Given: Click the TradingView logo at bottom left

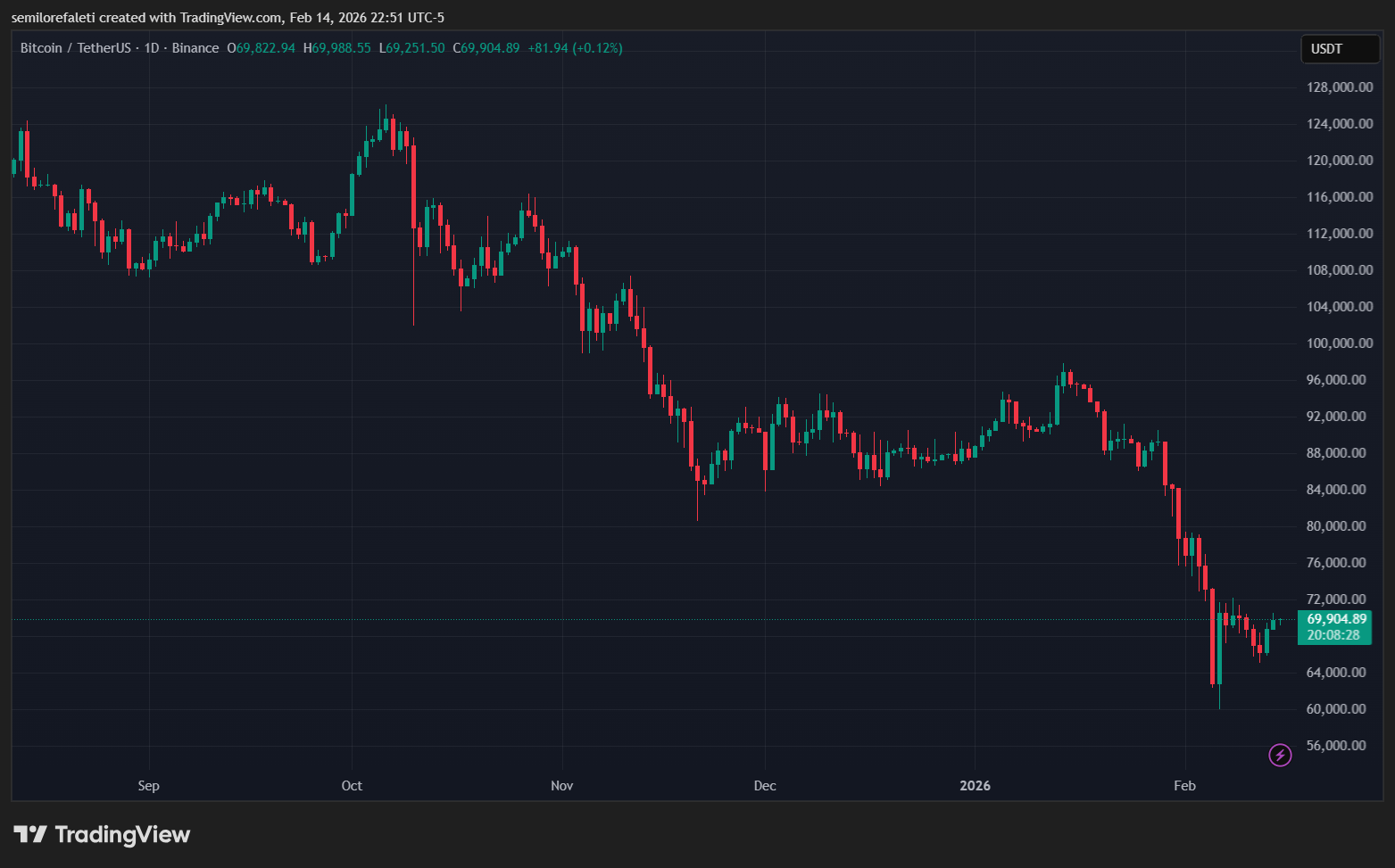Looking at the screenshot, I should point(101,835).
